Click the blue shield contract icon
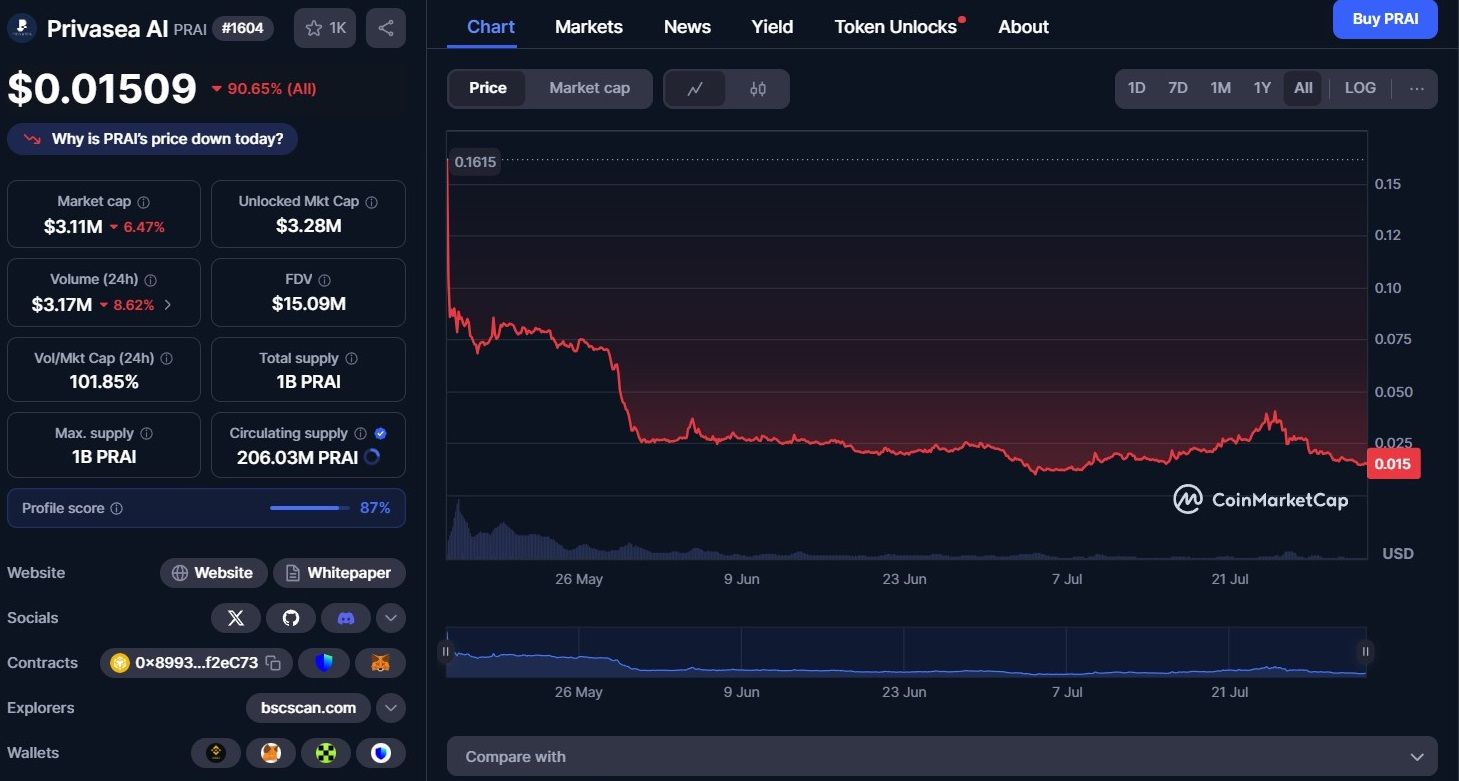 click(324, 663)
